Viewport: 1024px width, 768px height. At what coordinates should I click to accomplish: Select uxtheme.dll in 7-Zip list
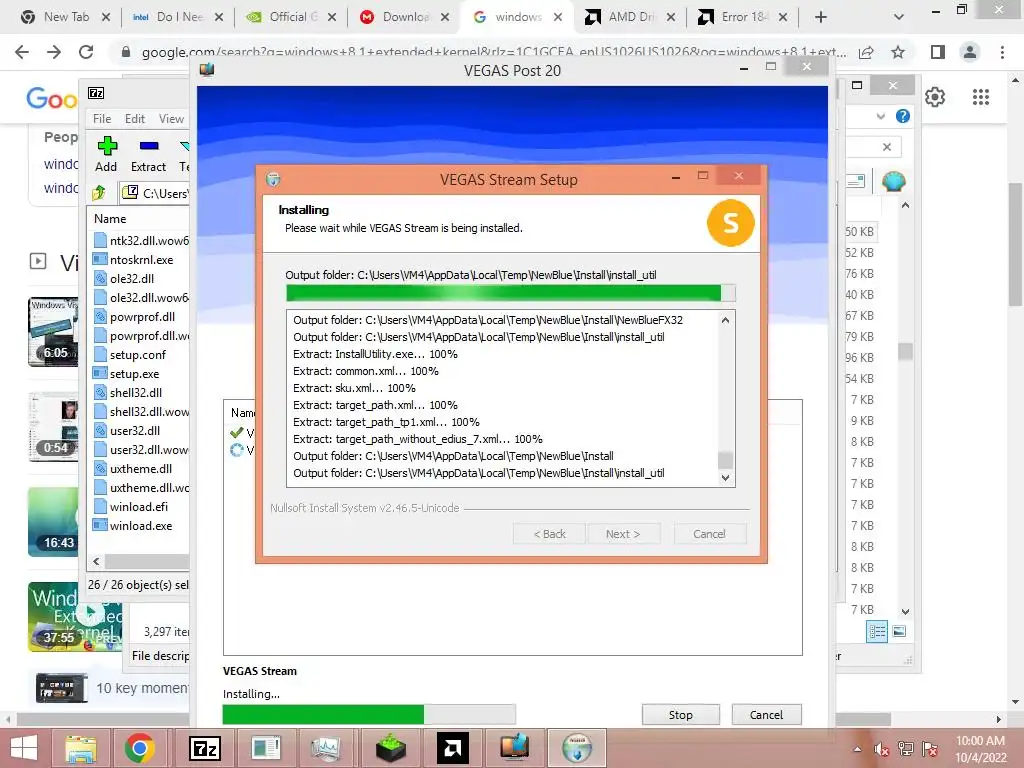[141, 469]
